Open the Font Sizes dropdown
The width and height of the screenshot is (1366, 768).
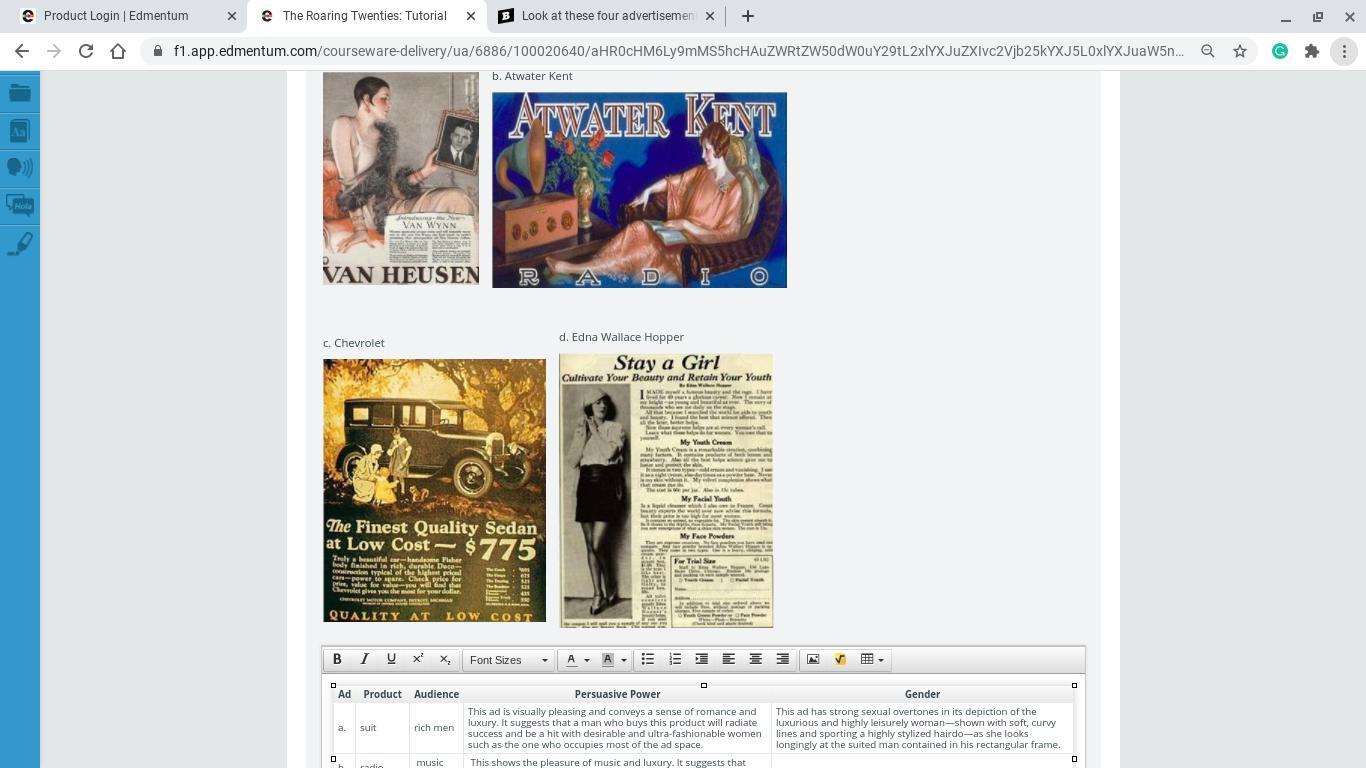pyautogui.click(x=509, y=660)
